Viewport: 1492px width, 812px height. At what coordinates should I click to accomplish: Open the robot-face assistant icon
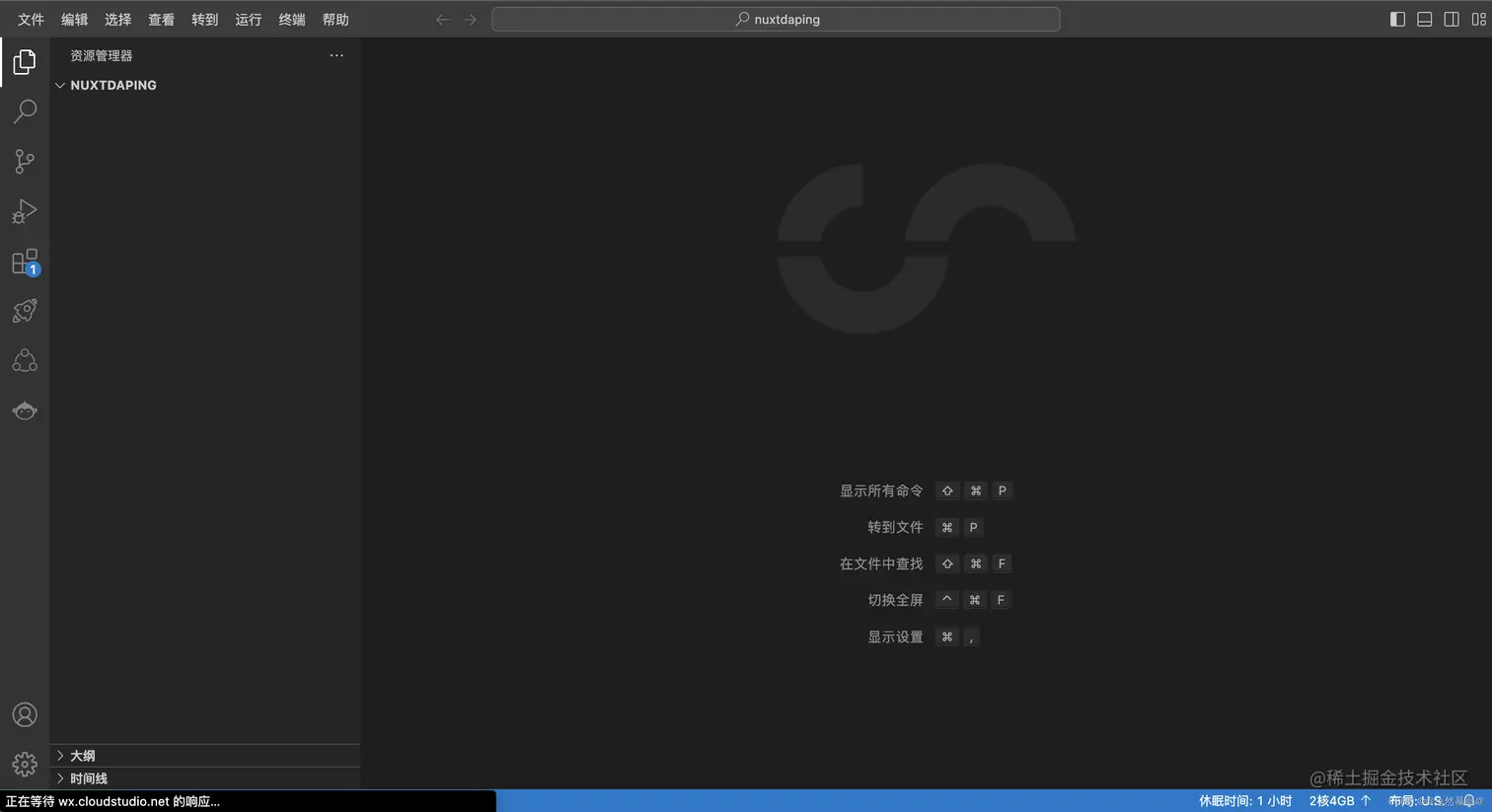25,410
